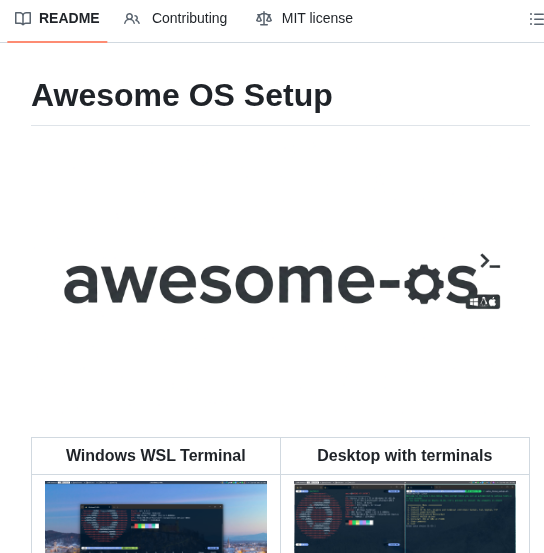Open the README tab
Viewport: 544px width, 553px height.
pyautogui.click(x=57, y=18)
